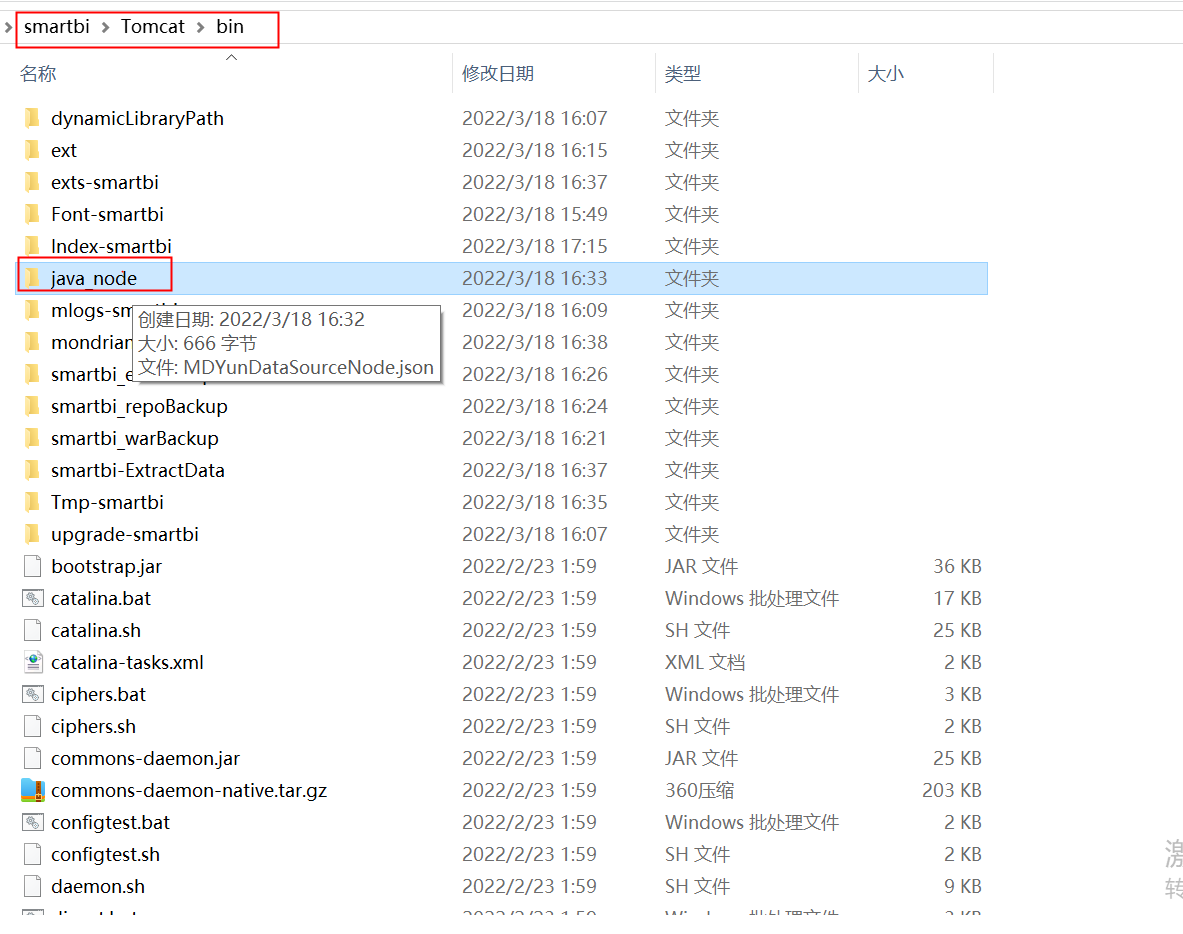Click the smartbi_warBackup folder icon

coord(32,438)
